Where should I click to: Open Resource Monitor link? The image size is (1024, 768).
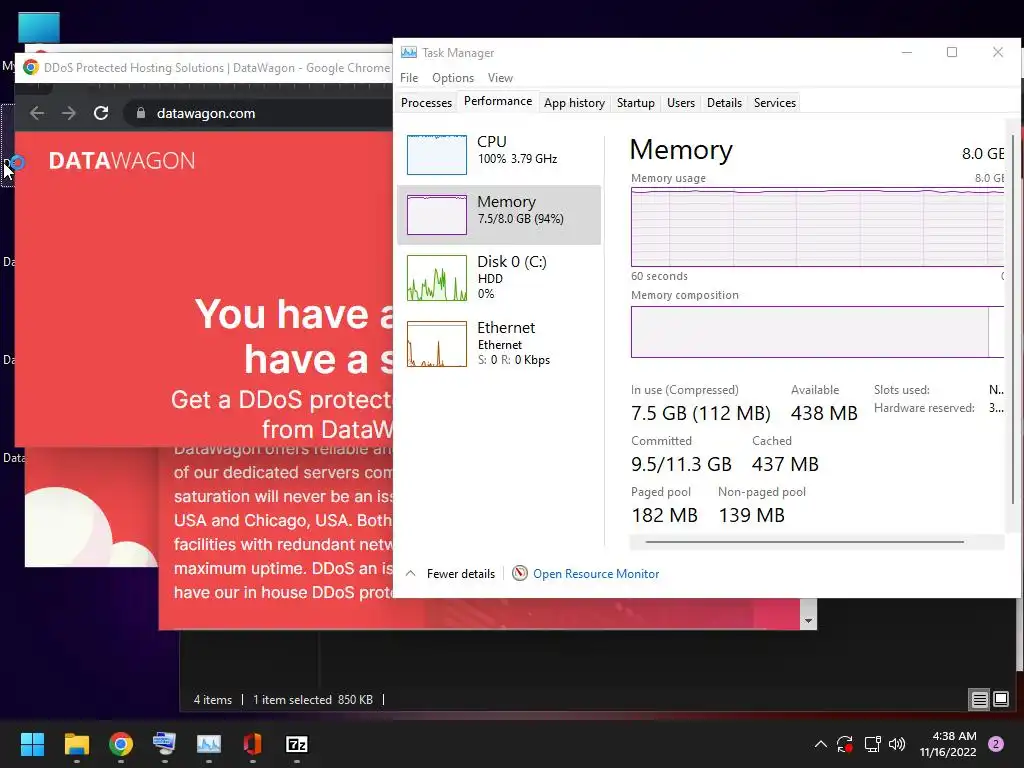(x=596, y=573)
